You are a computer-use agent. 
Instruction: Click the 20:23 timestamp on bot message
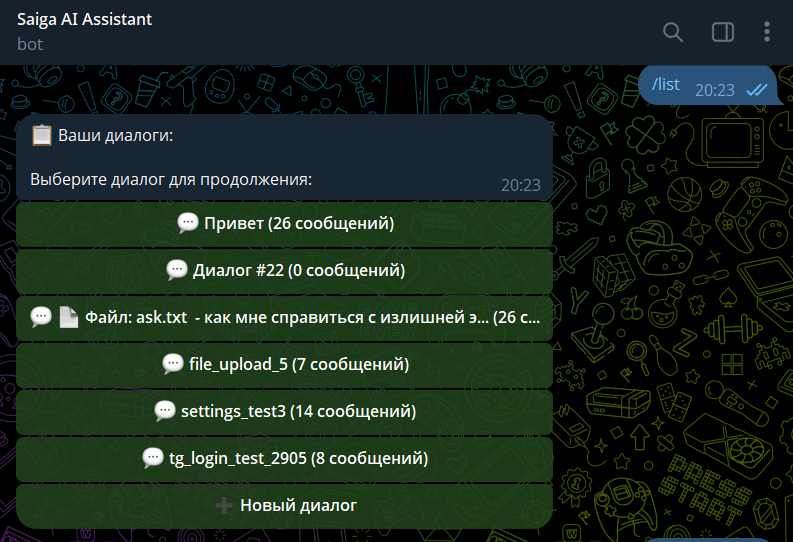[x=520, y=185]
